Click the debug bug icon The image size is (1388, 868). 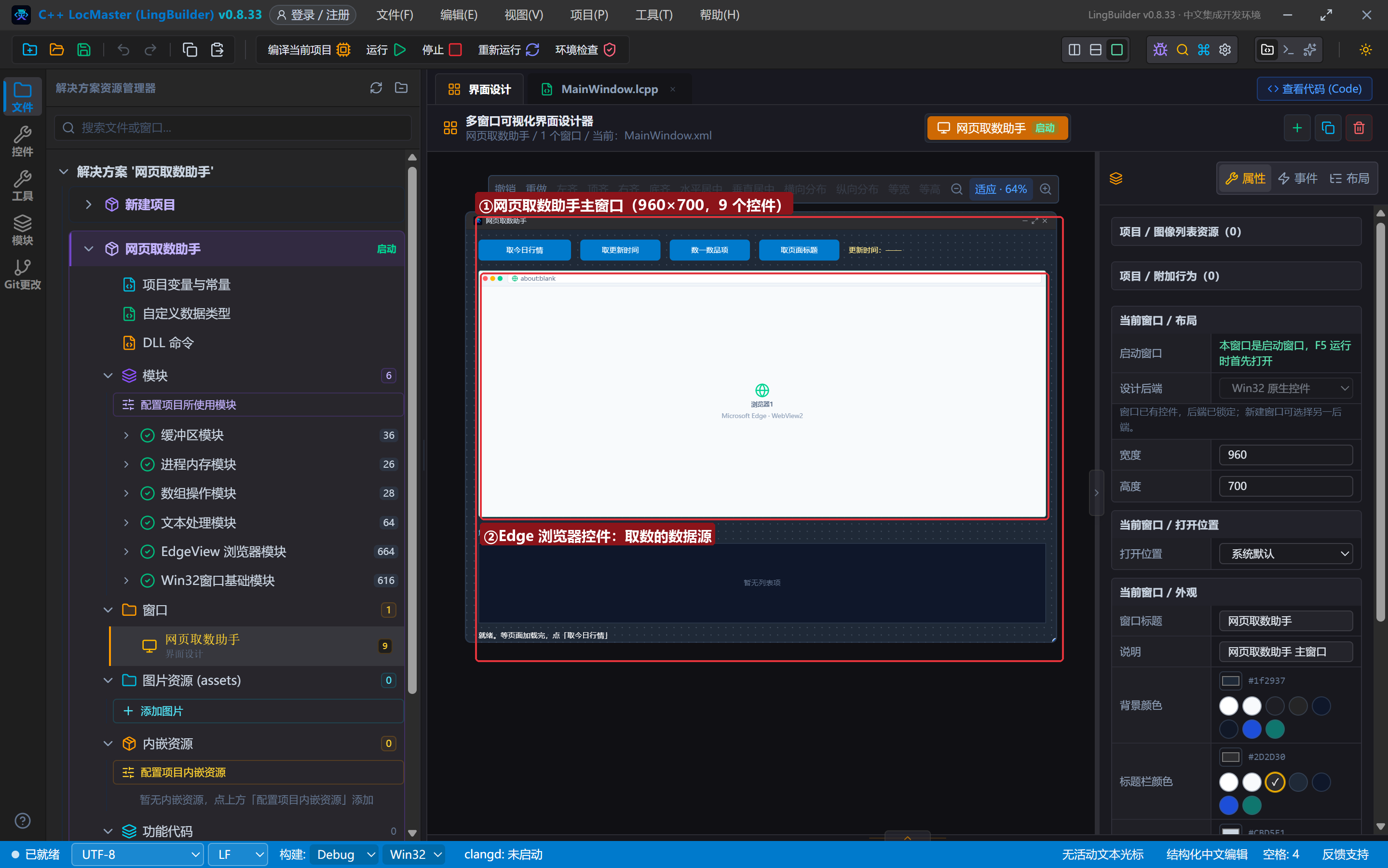pos(1160,50)
